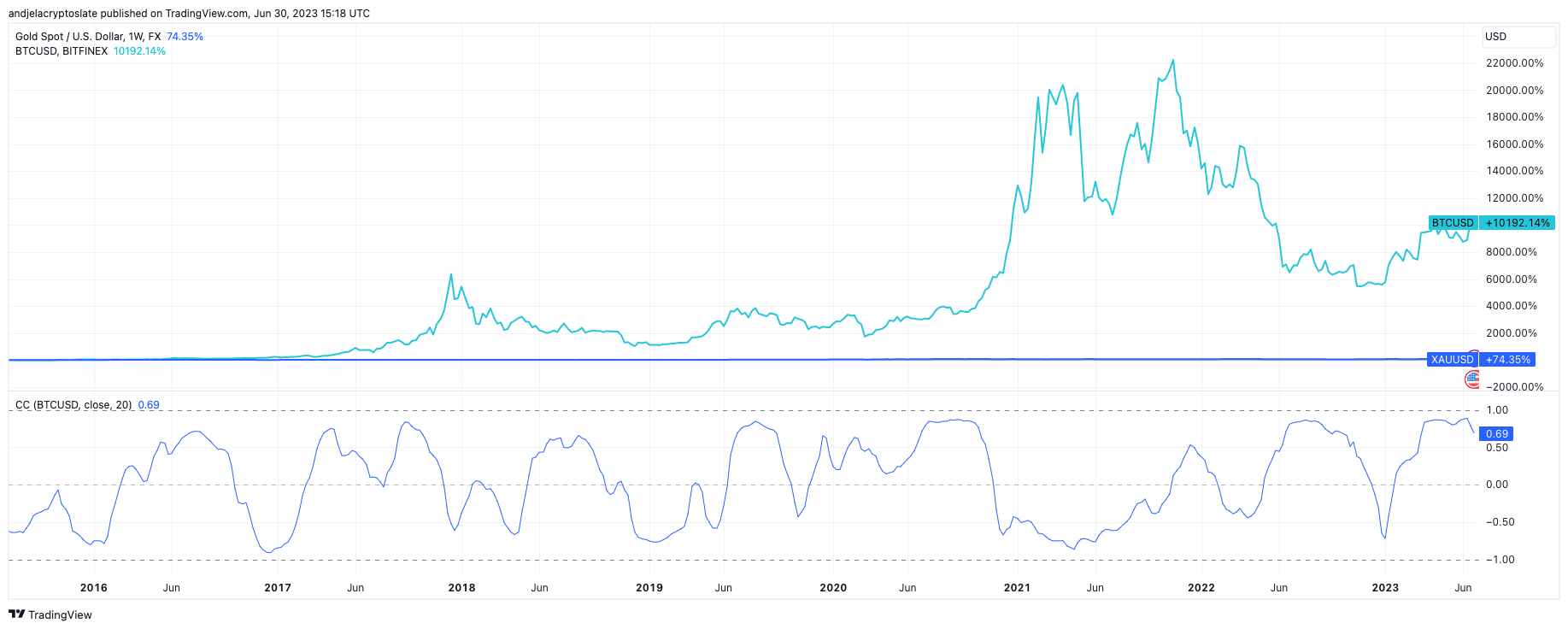Click the 0.50 correlation scale label
This screenshot has height=629, width=1568.
pos(1497,448)
